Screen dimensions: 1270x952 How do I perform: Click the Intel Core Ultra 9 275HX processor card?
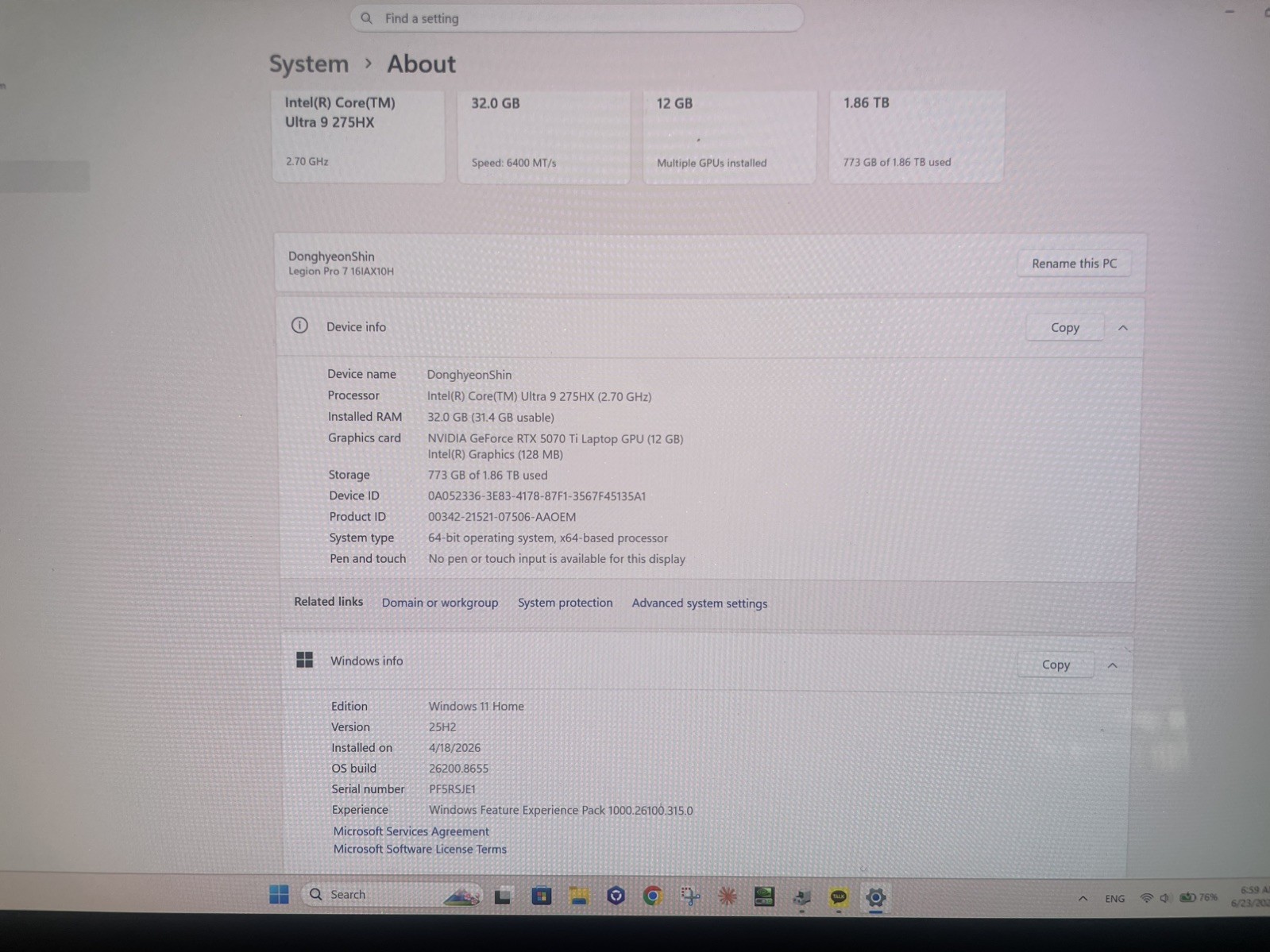tap(358, 136)
